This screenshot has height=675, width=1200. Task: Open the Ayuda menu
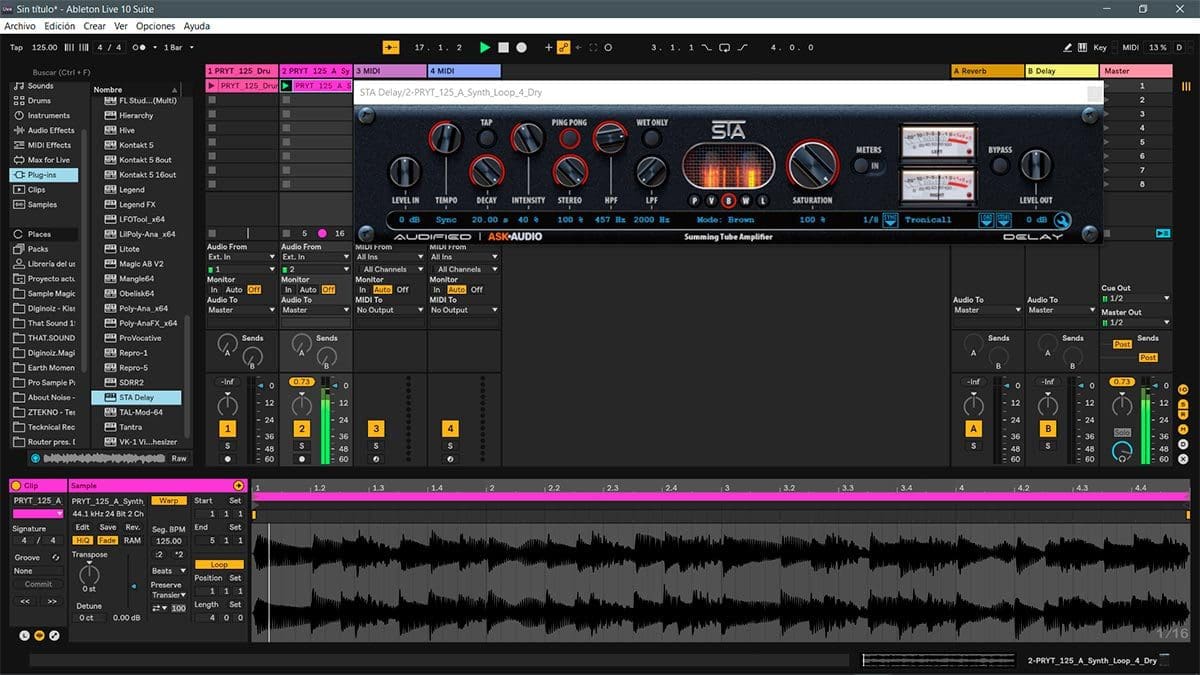coord(197,26)
